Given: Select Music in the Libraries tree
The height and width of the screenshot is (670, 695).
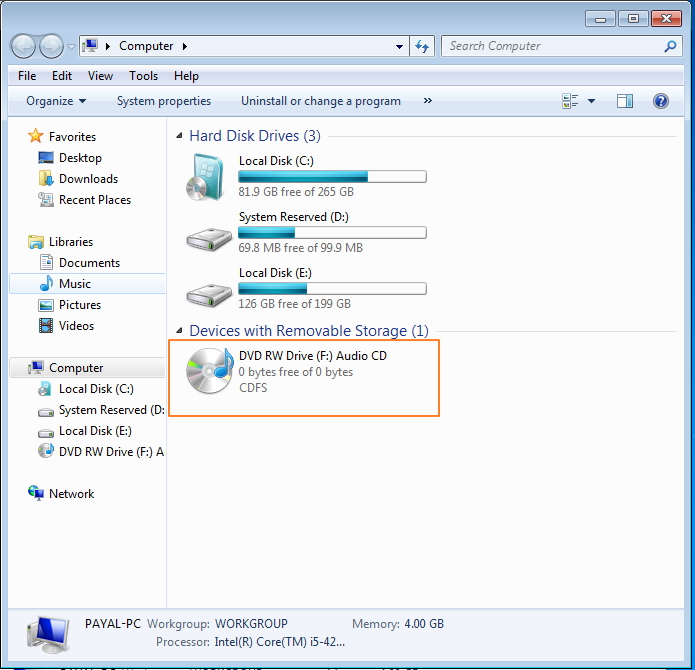Looking at the screenshot, I should (74, 284).
